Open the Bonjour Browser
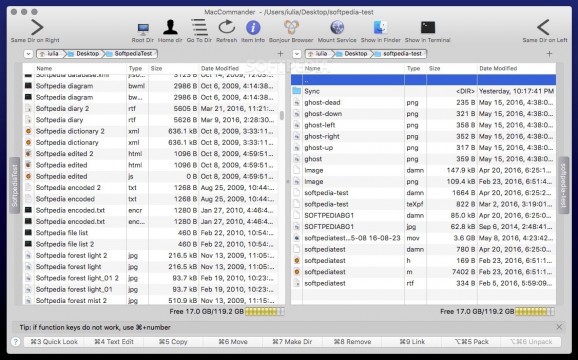The image size is (578, 360). [291, 28]
